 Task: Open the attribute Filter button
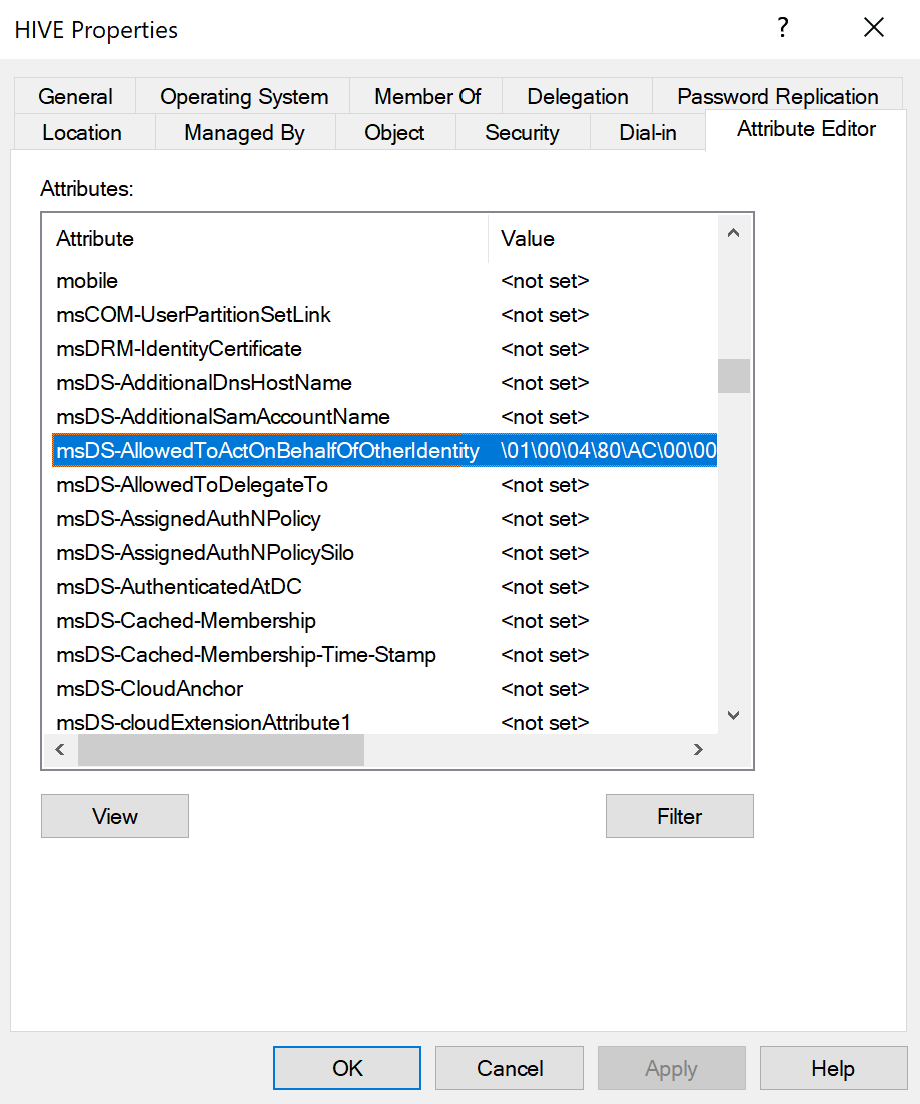pyautogui.click(x=679, y=816)
